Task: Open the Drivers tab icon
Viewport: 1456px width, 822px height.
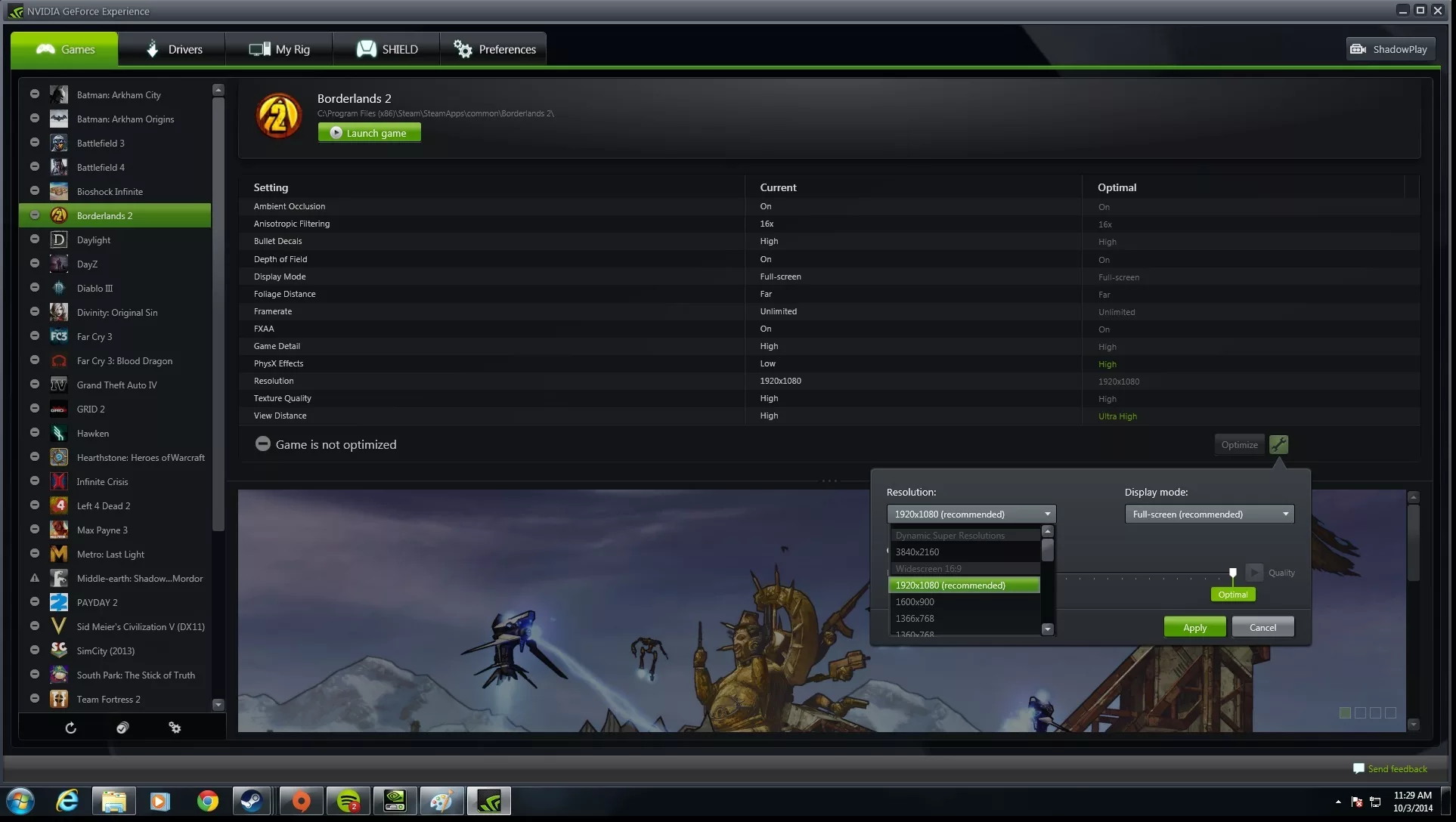Action: point(153,48)
